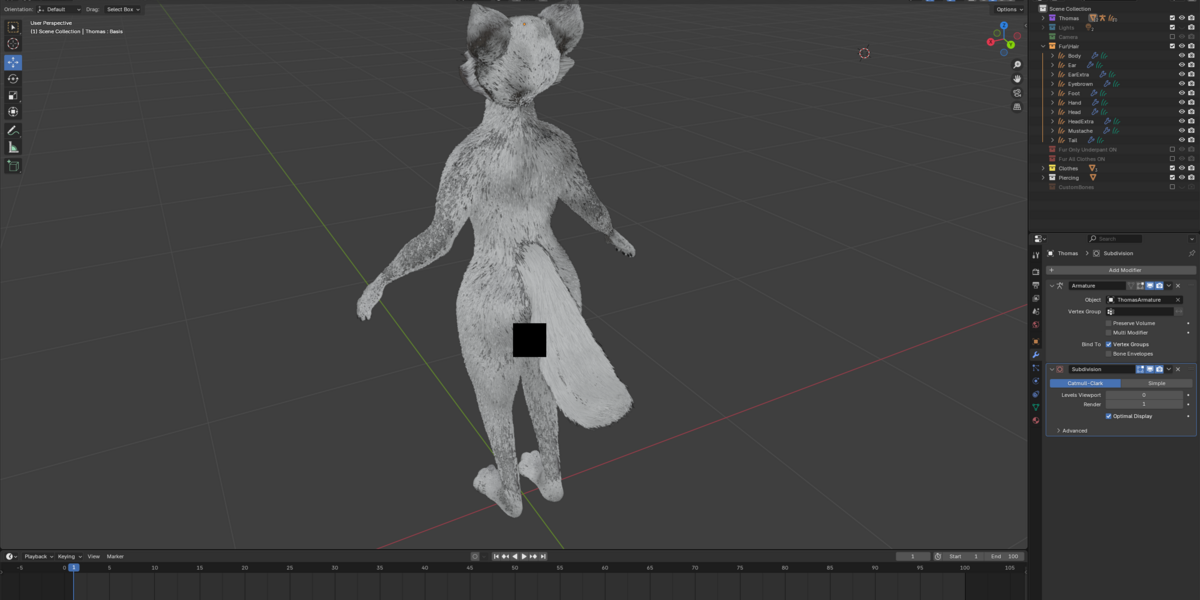The width and height of the screenshot is (1200, 600).
Task: Open the Drag Select Box dropdown
Action: (123, 9)
